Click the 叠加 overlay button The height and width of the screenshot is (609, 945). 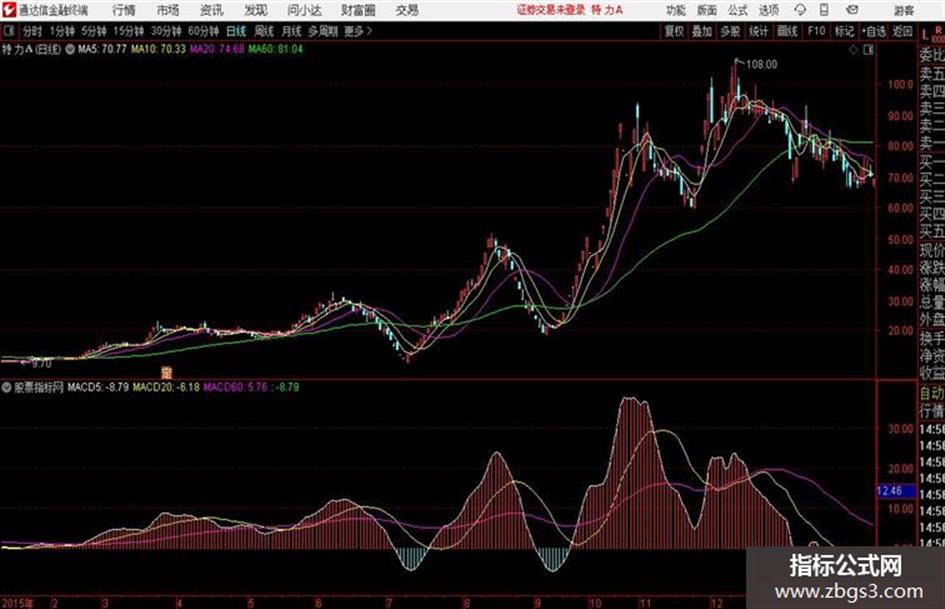[702, 31]
